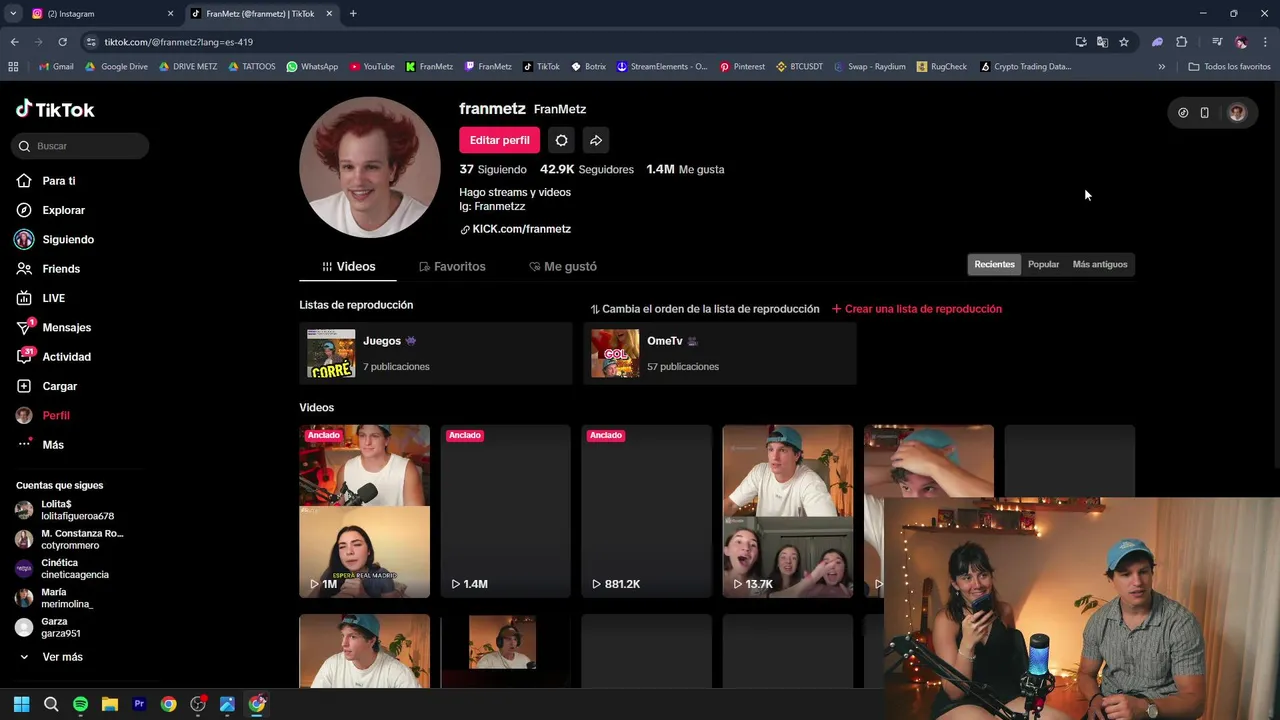
Task: Sort videos by Popular
Action: (1043, 264)
